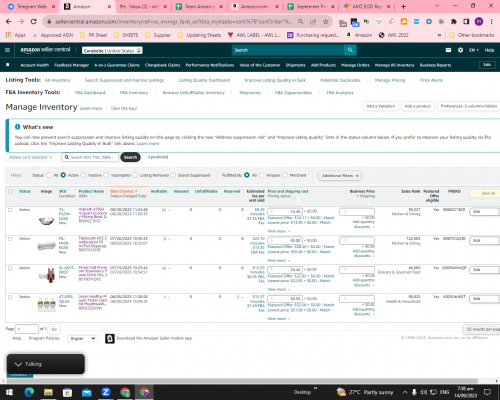This screenshot has width=500, height=400.
Task: Click the Save all button
Action: tap(485, 193)
